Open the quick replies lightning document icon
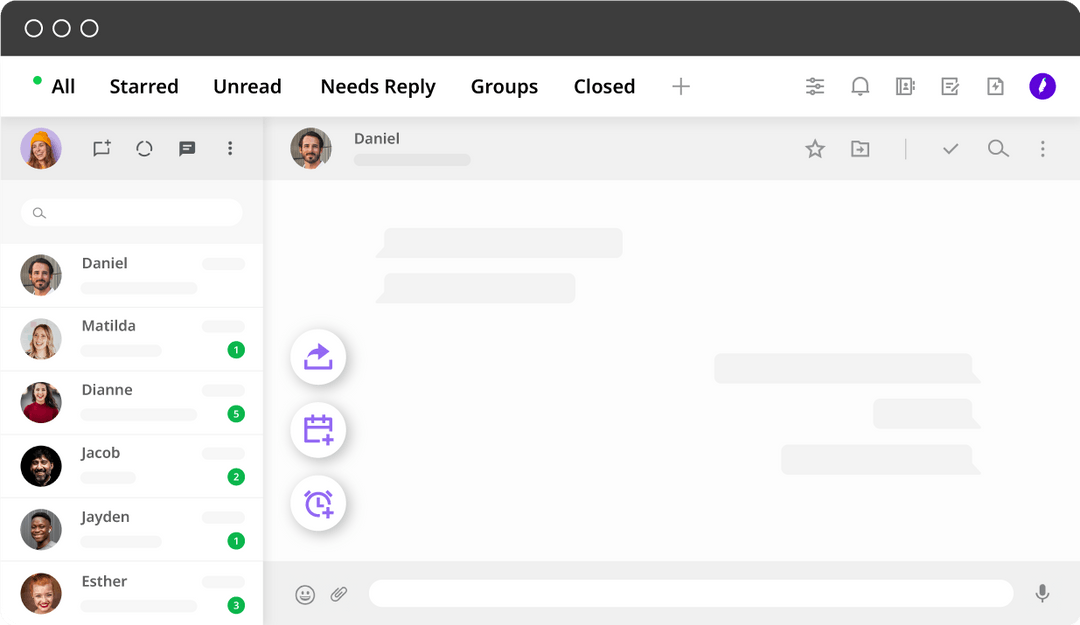 [995, 86]
